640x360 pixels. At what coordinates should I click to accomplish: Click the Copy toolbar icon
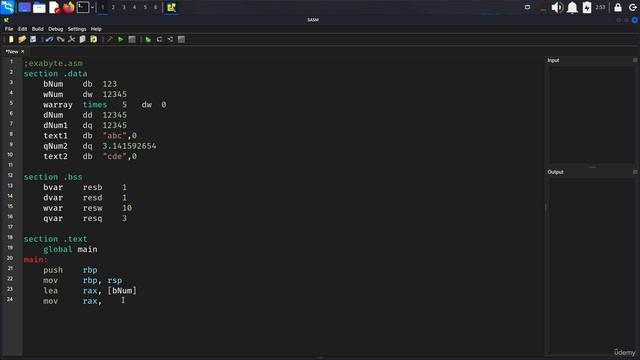[82, 40]
